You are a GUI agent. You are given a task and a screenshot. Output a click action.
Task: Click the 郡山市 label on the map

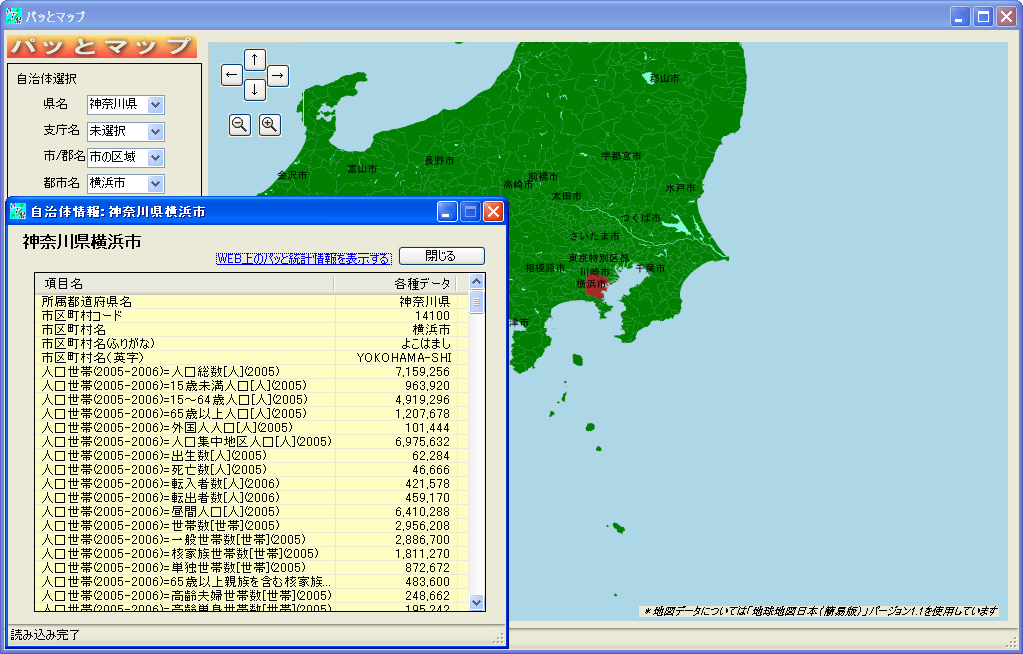tap(665, 78)
